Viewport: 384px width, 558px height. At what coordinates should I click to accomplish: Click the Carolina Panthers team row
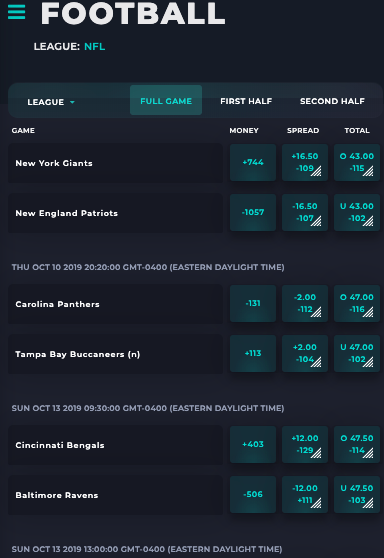115,304
